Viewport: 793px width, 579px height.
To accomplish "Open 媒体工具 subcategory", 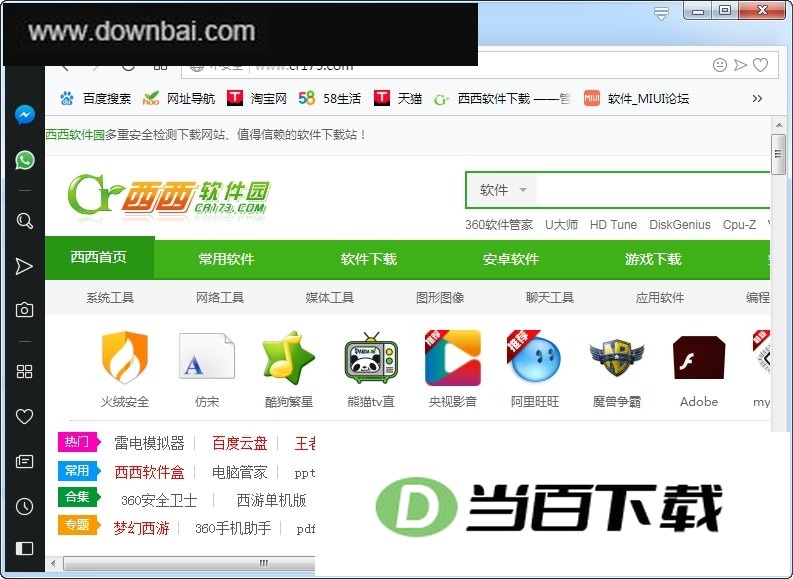I will tap(330, 297).
